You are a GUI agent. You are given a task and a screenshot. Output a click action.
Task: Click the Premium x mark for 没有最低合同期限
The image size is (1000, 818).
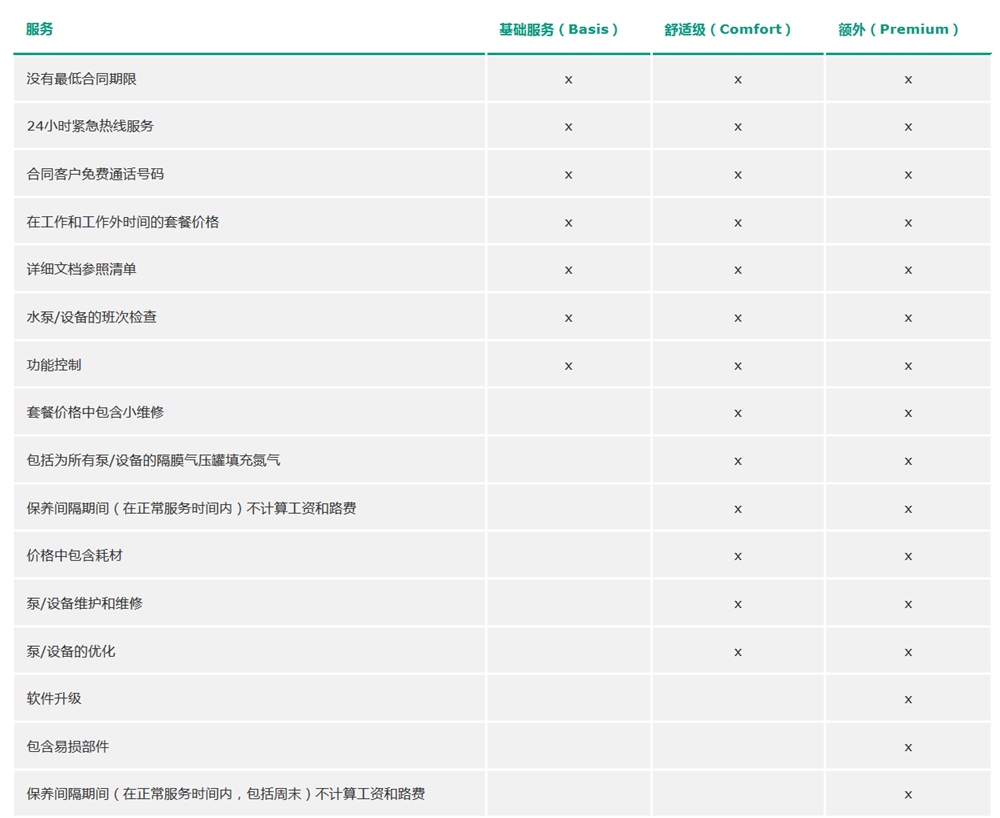pyautogui.click(x=908, y=80)
